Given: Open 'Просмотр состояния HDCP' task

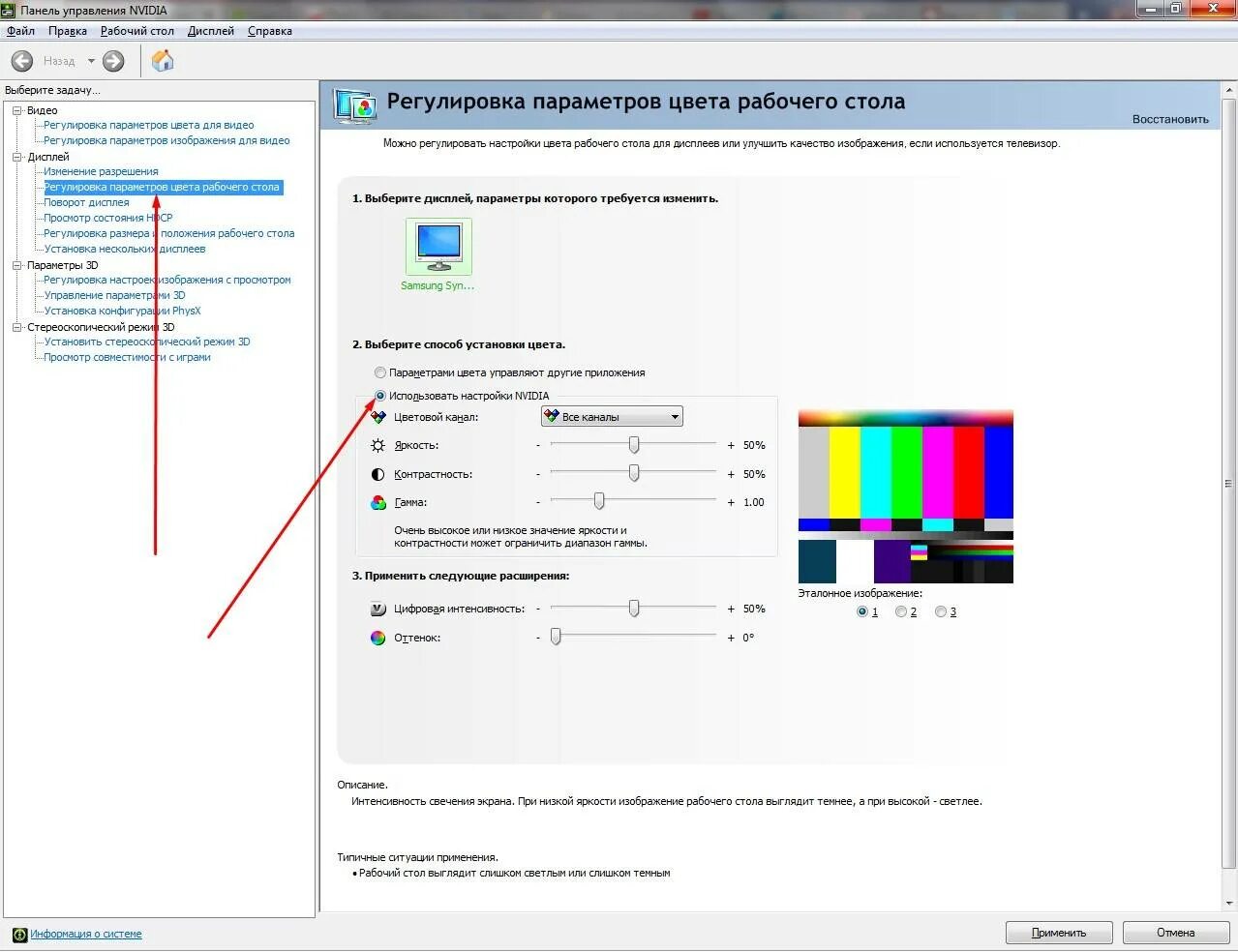Looking at the screenshot, I should (108, 219).
